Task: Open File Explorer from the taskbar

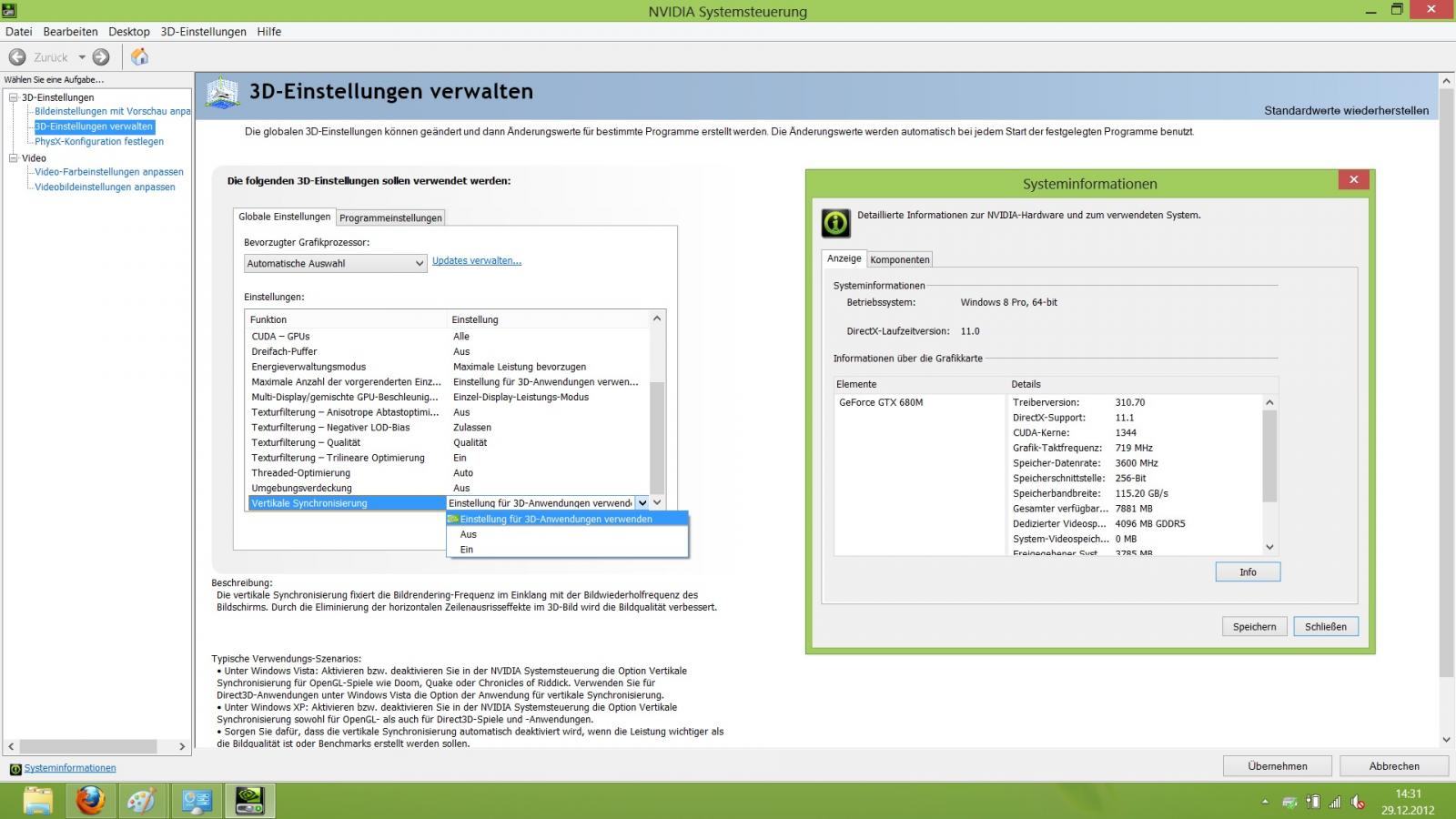Action: point(38,801)
